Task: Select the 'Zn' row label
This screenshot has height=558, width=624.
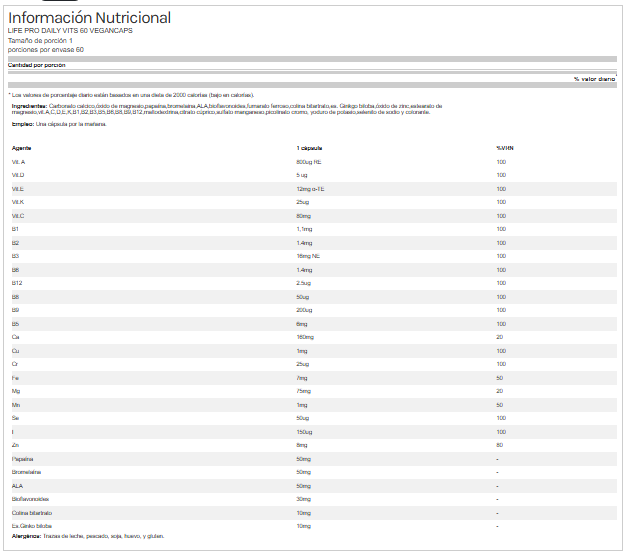Action: pos(15,445)
